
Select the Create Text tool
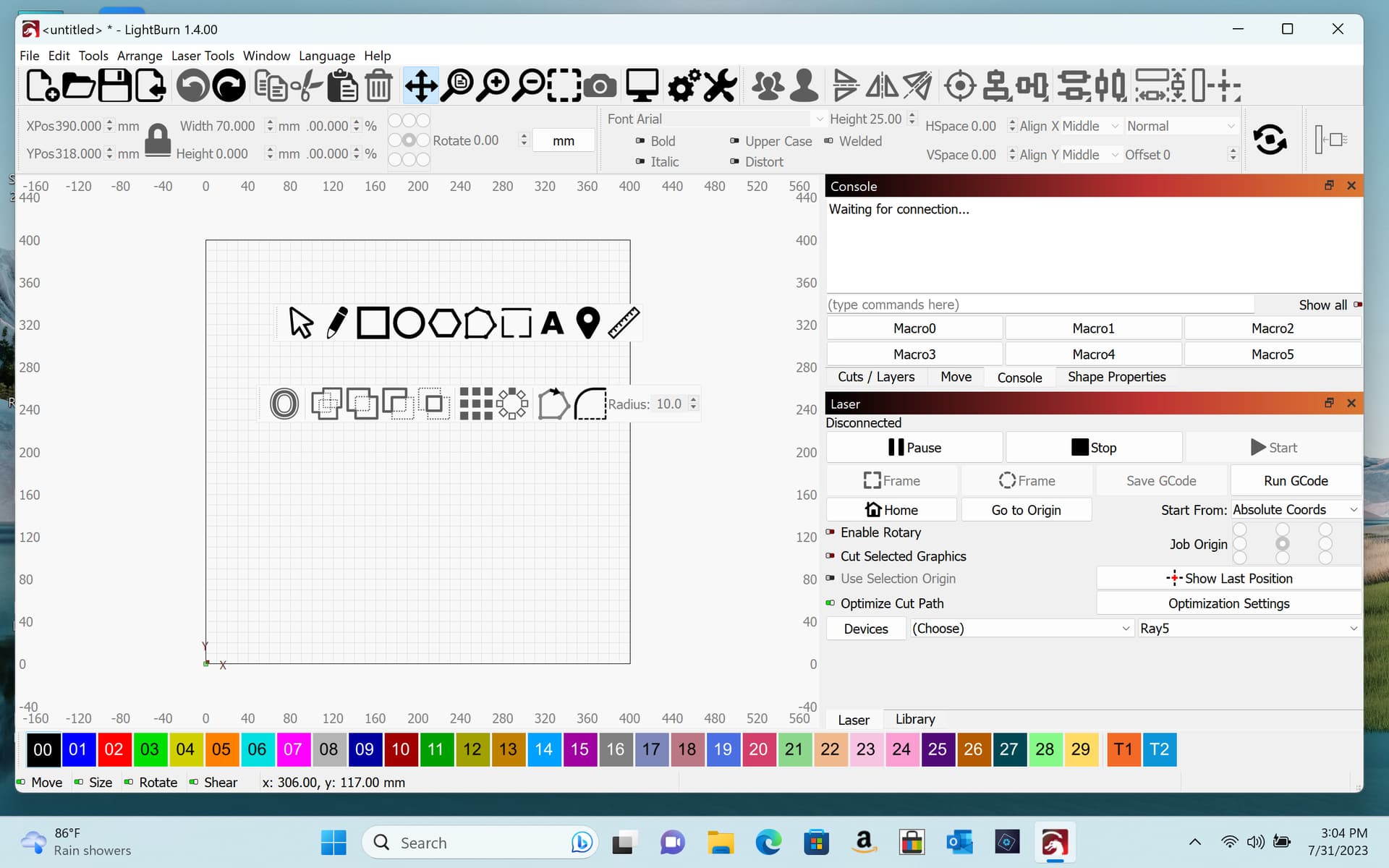pyautogui.click(x=552, y=323)
